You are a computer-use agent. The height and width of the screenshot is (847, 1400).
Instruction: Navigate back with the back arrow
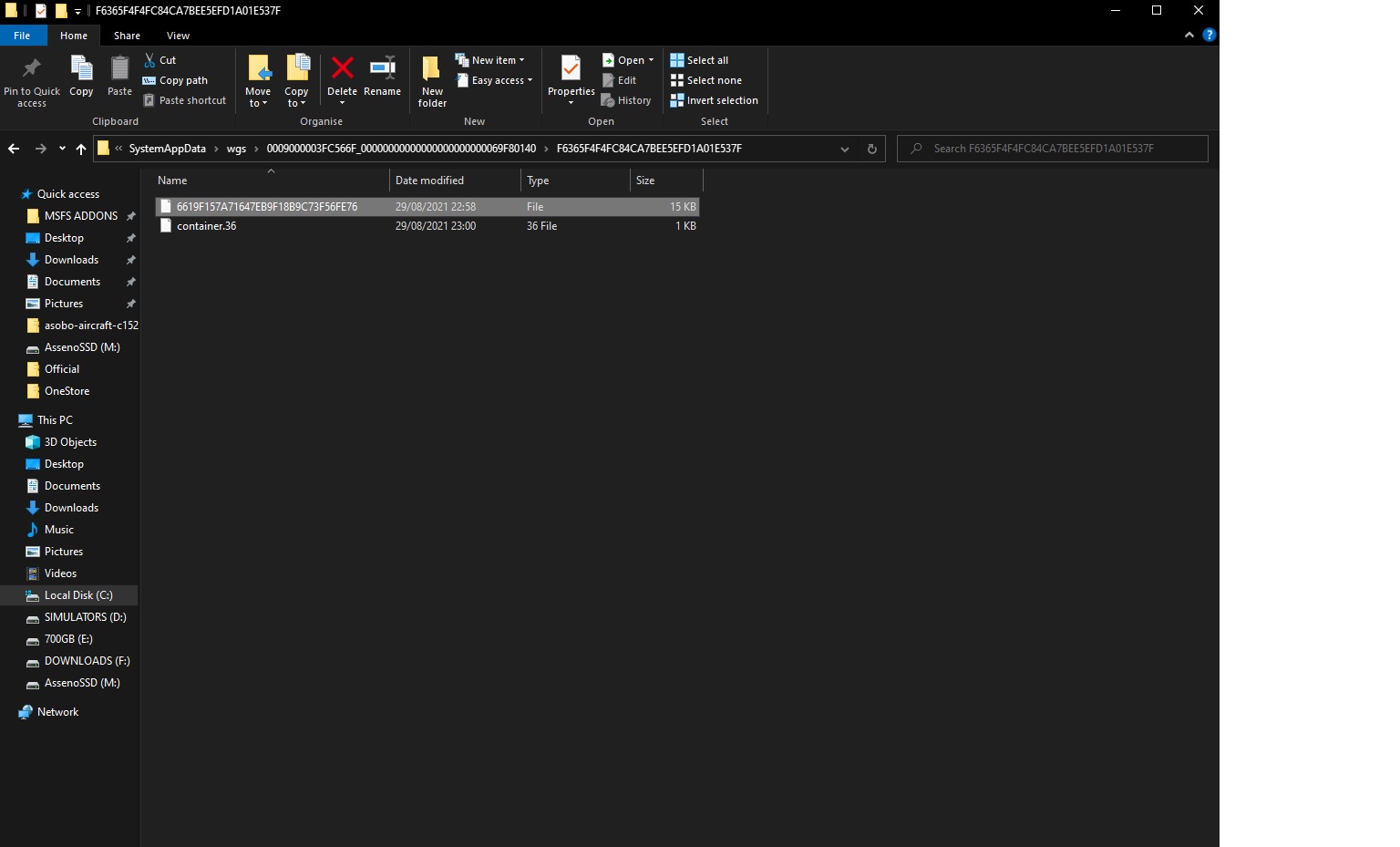tap(14, 149)
